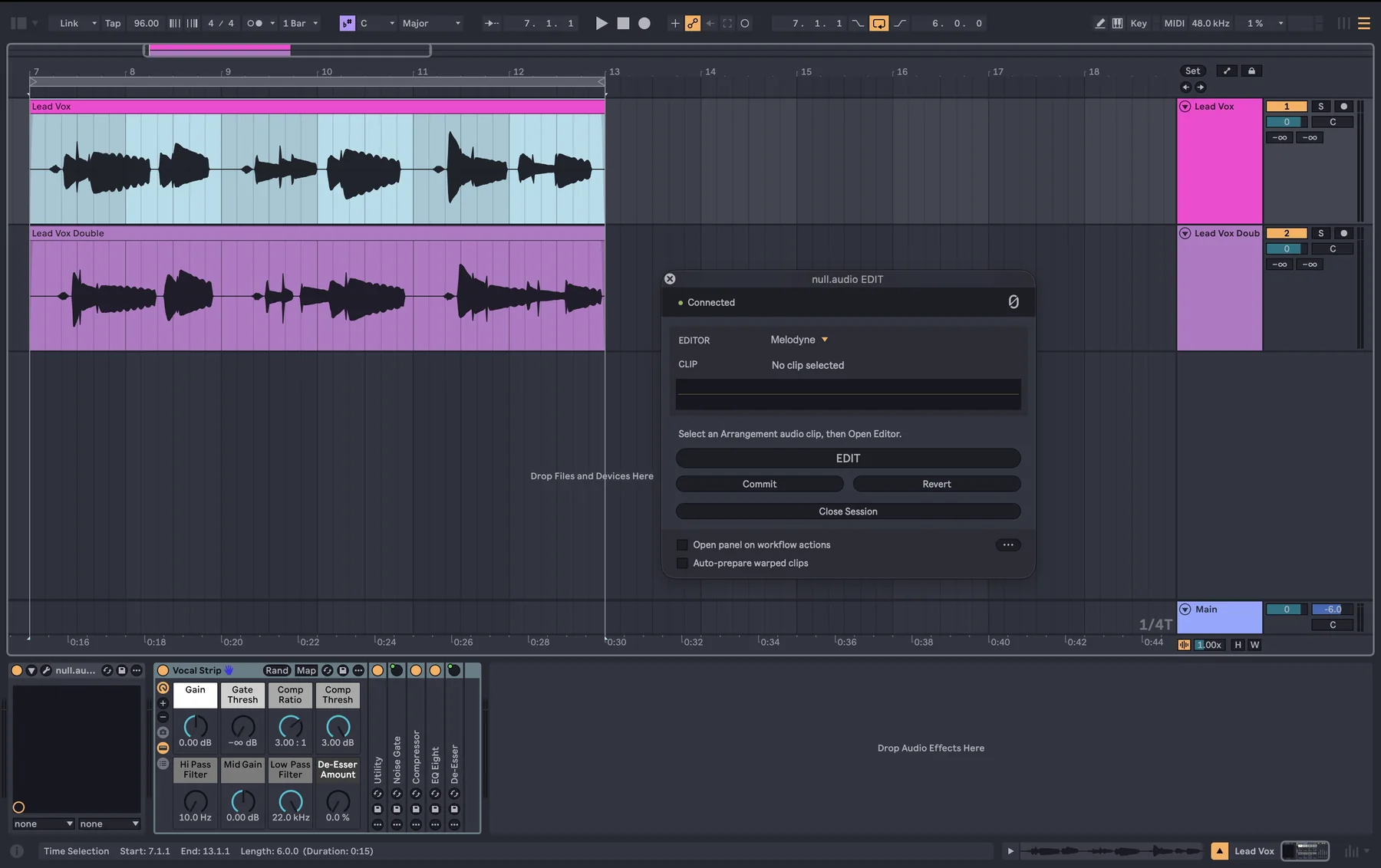1381x868 pixels.
Task: Click the Set locator button
Action: (x=1192, y=71)
